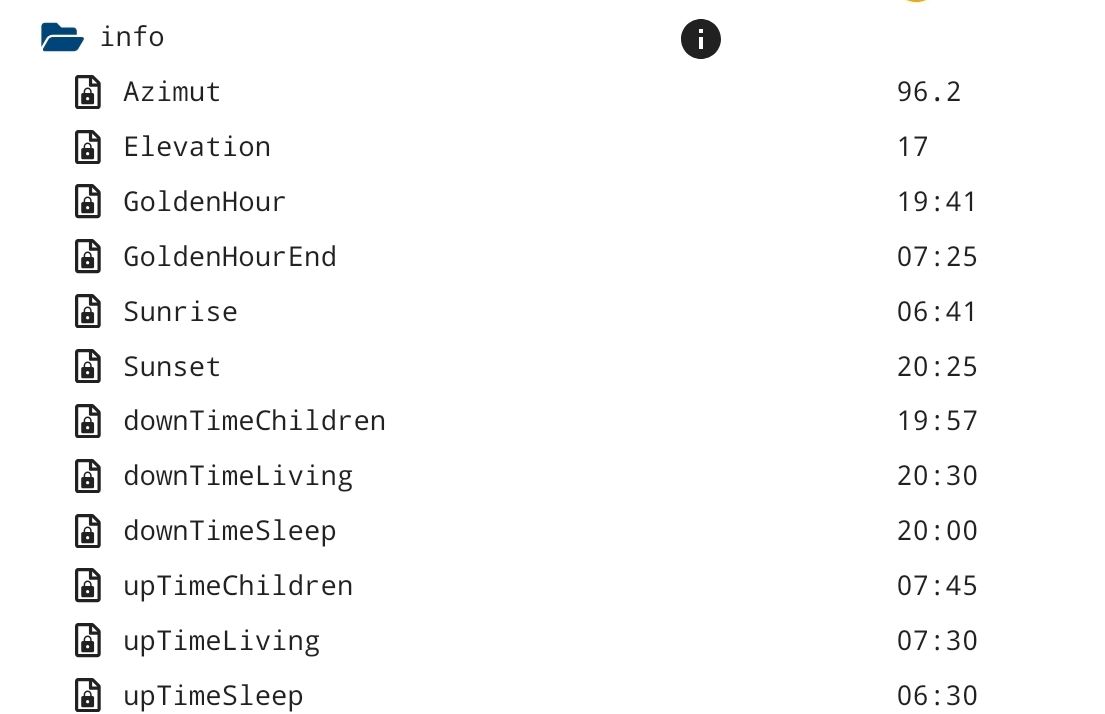Collapse the info folder icon

pos(62,38)
